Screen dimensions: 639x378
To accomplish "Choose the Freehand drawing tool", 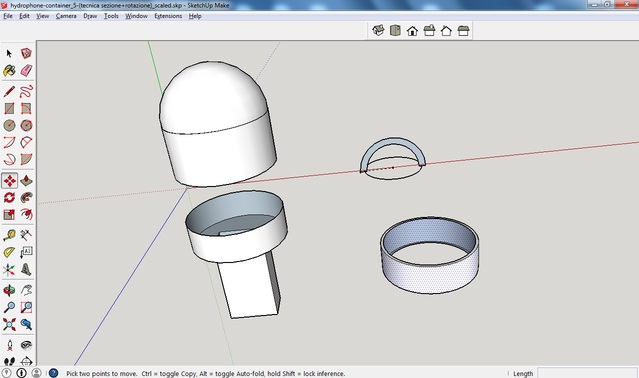I will [x=26, y=91].
